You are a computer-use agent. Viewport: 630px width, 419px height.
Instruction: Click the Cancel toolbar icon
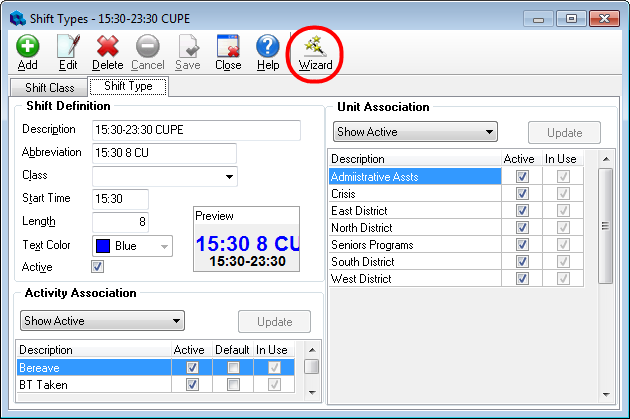click(147, 47)
